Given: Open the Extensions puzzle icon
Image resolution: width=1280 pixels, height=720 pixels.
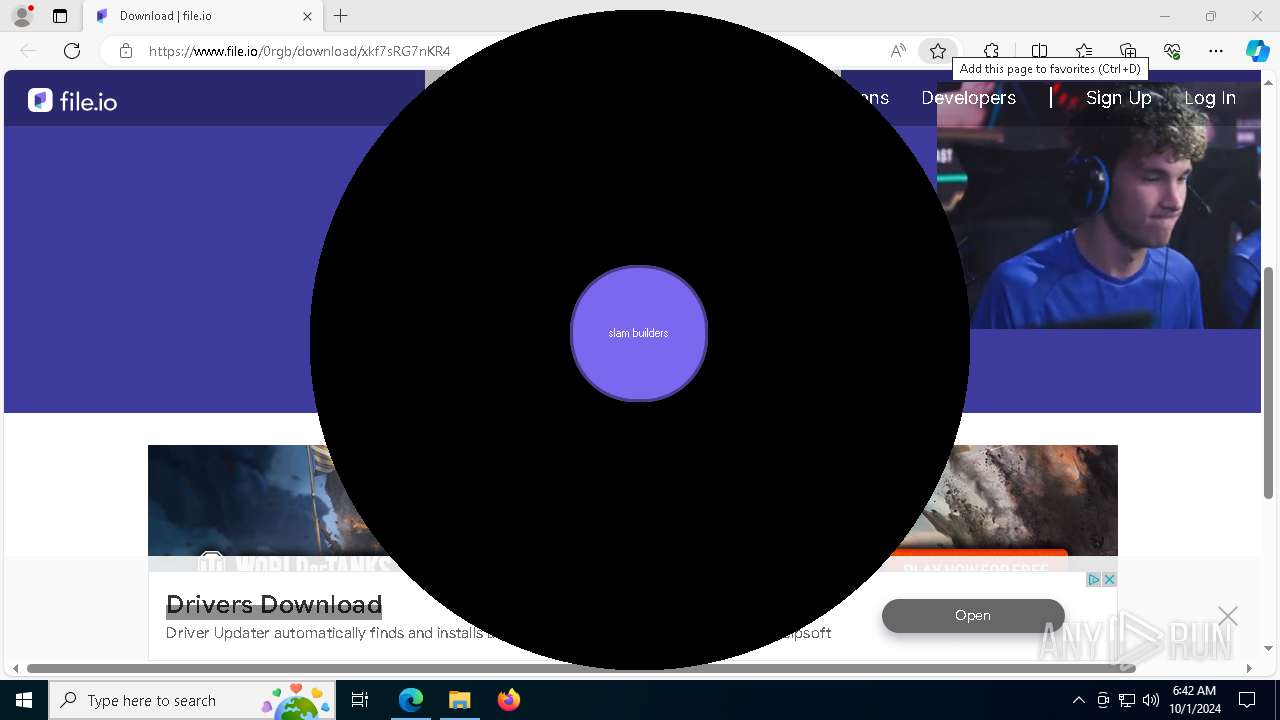Looking at the screenshot, I should click(991, 51).
